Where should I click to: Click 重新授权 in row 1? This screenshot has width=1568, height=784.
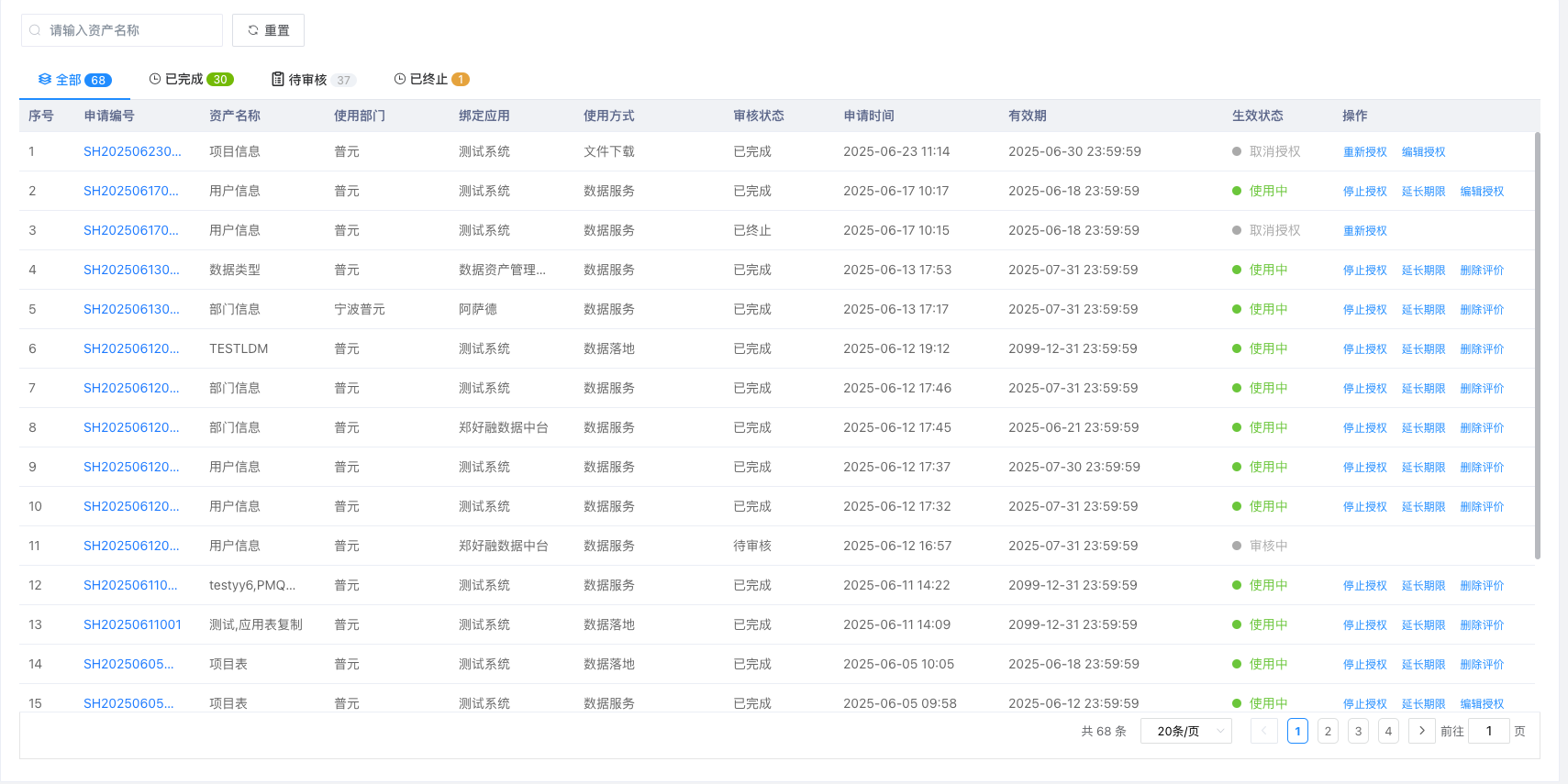coord(1364,152)
